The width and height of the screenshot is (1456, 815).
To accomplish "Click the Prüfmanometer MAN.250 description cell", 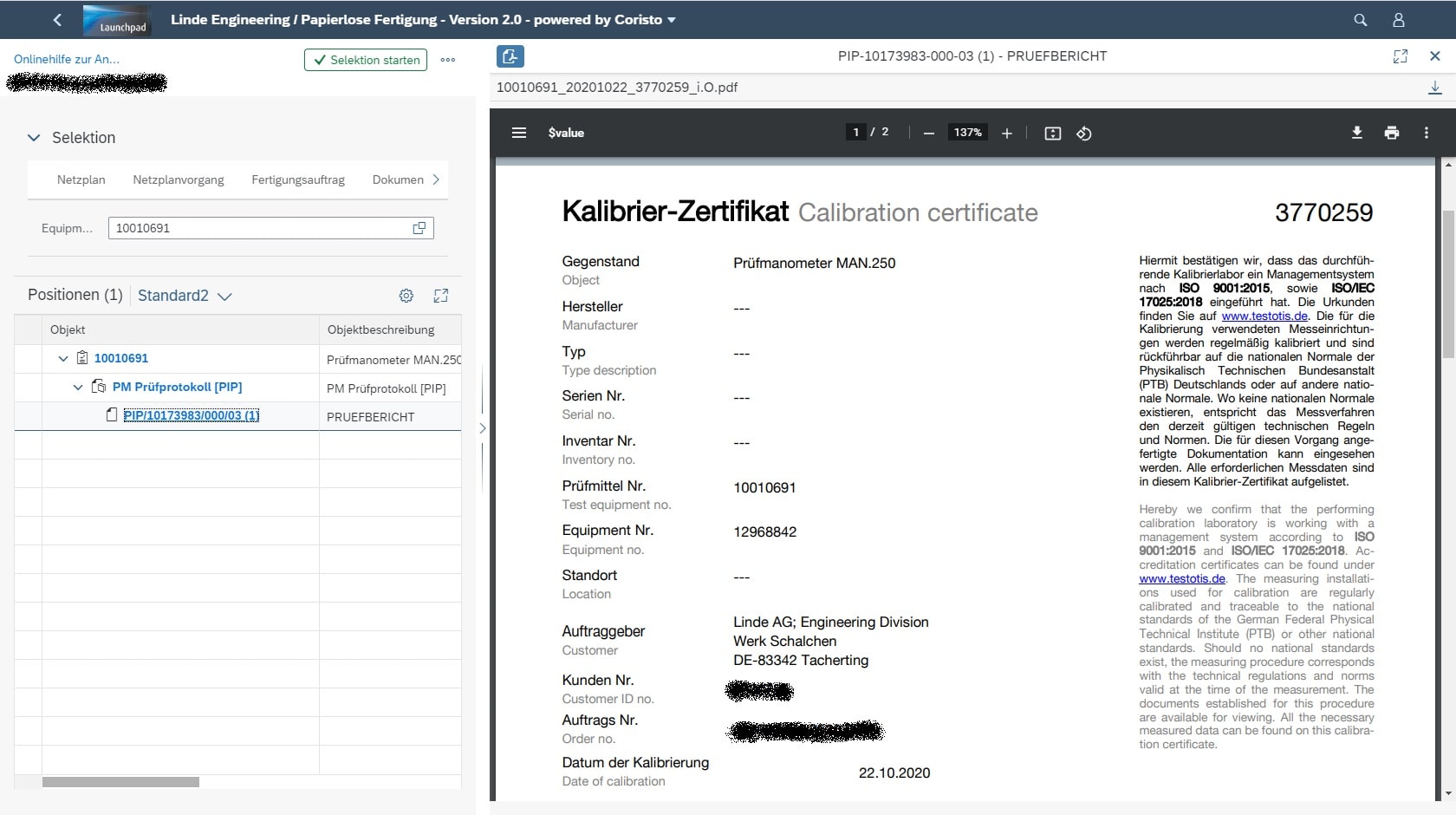I will point(390,359).
